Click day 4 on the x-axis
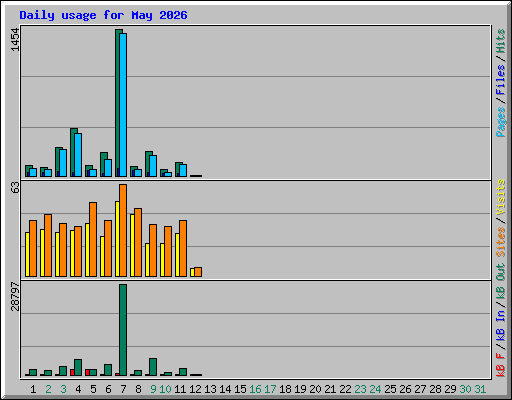Image resolution: width=512 pixels, height=400 pixels. 78,389
